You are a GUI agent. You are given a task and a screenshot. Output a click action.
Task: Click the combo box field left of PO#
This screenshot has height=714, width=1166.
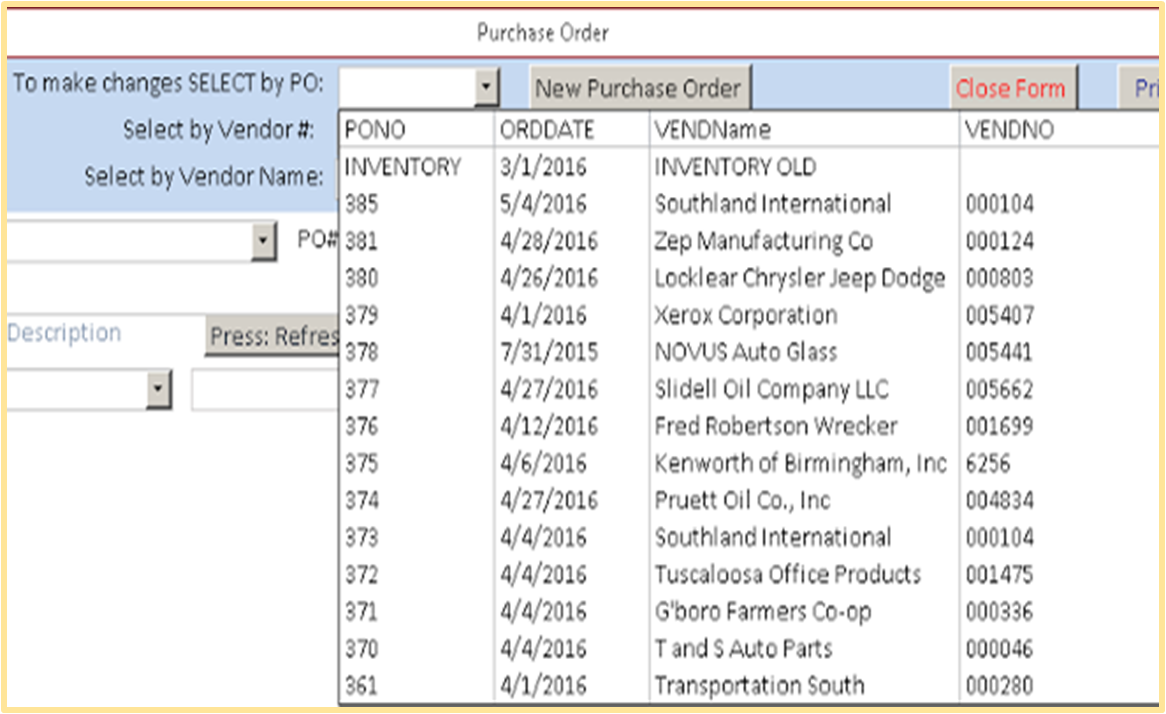coord(130,241)
